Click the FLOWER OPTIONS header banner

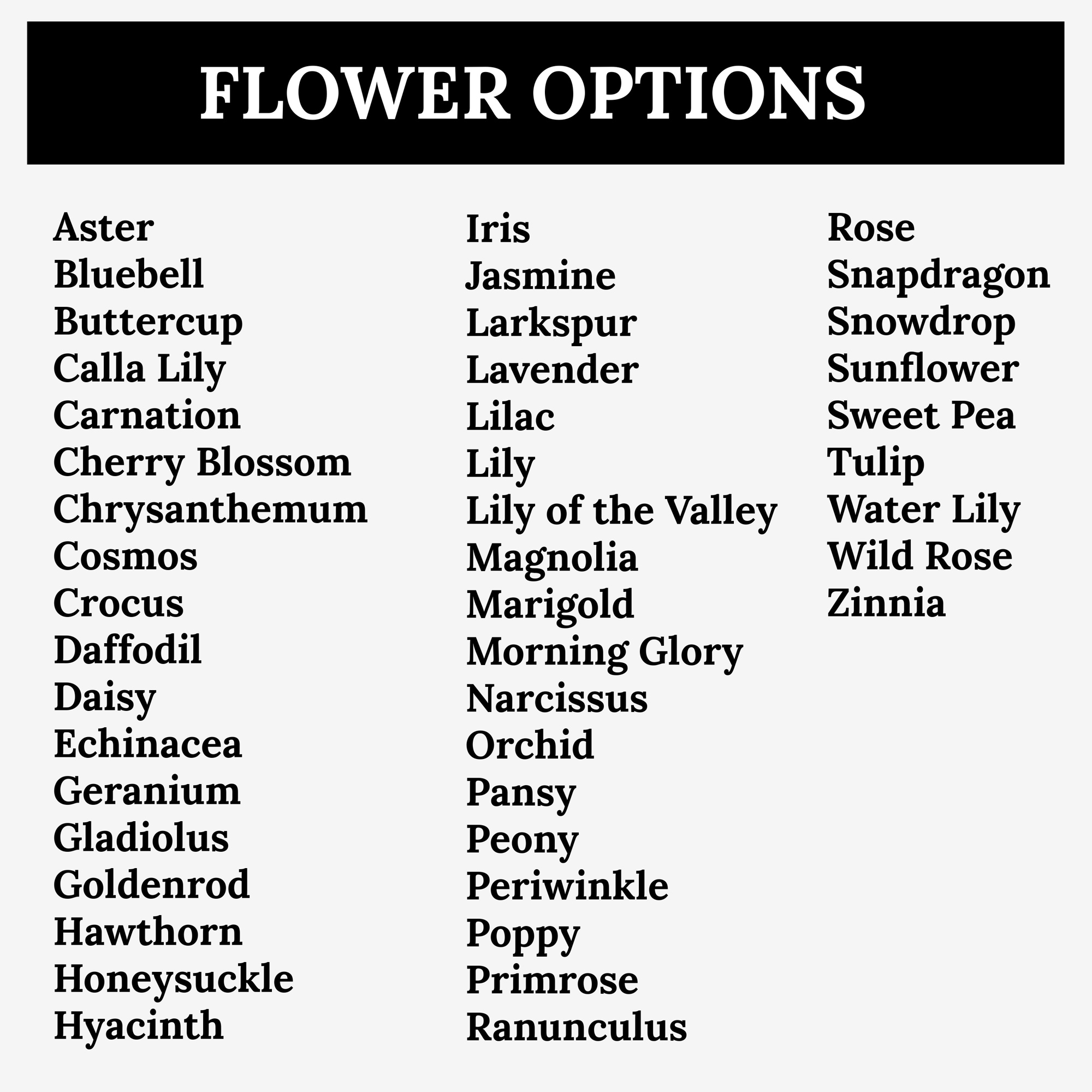pyautogui.click(x=545, y=93)
